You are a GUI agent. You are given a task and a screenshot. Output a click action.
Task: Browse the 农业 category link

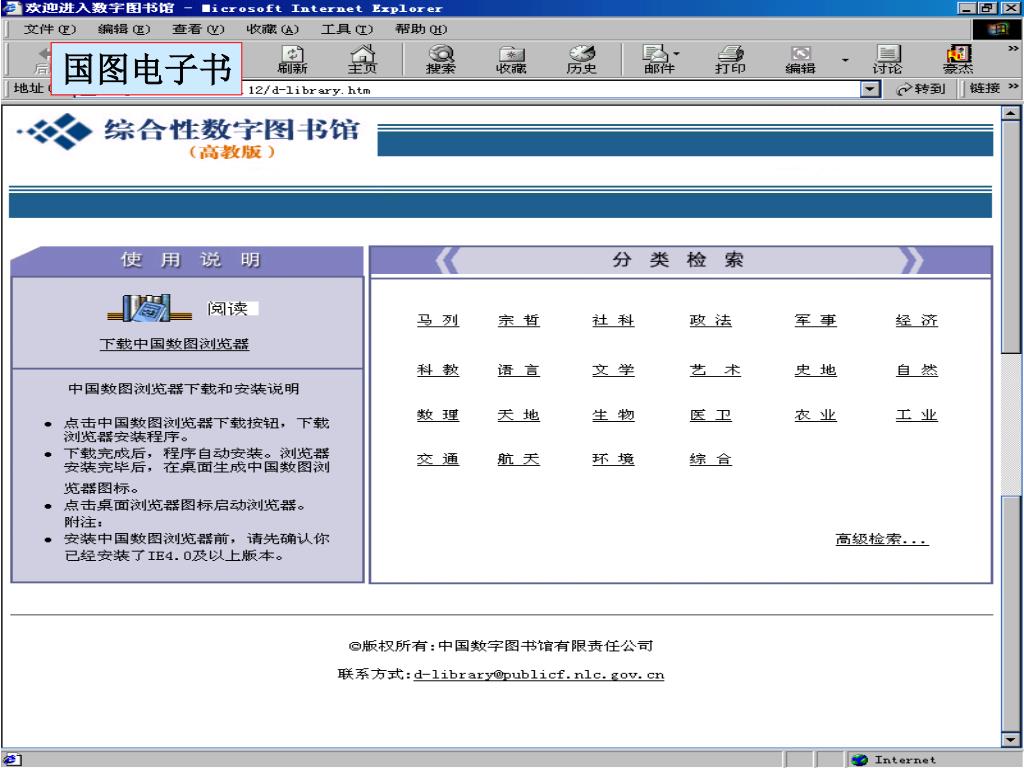tap(815, 415)
